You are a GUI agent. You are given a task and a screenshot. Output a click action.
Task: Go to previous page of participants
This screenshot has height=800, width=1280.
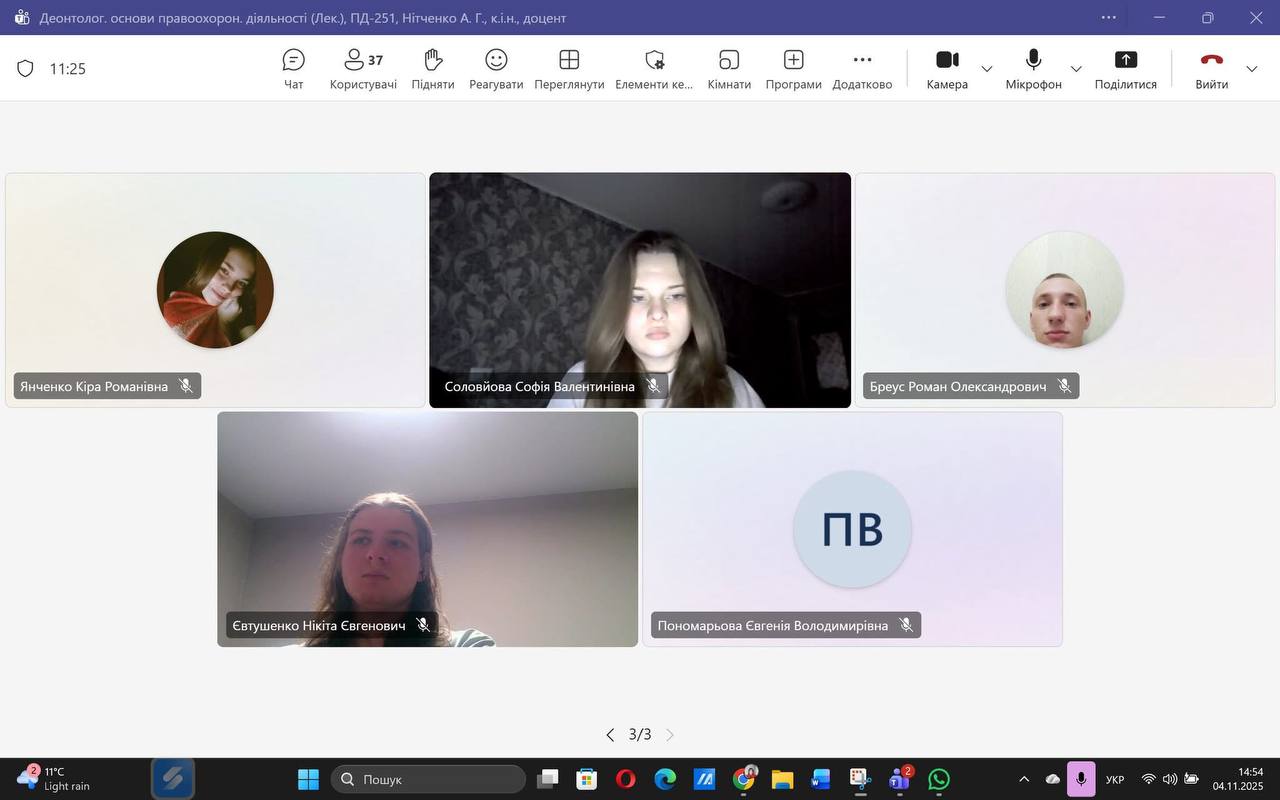(x=610, y=735)
